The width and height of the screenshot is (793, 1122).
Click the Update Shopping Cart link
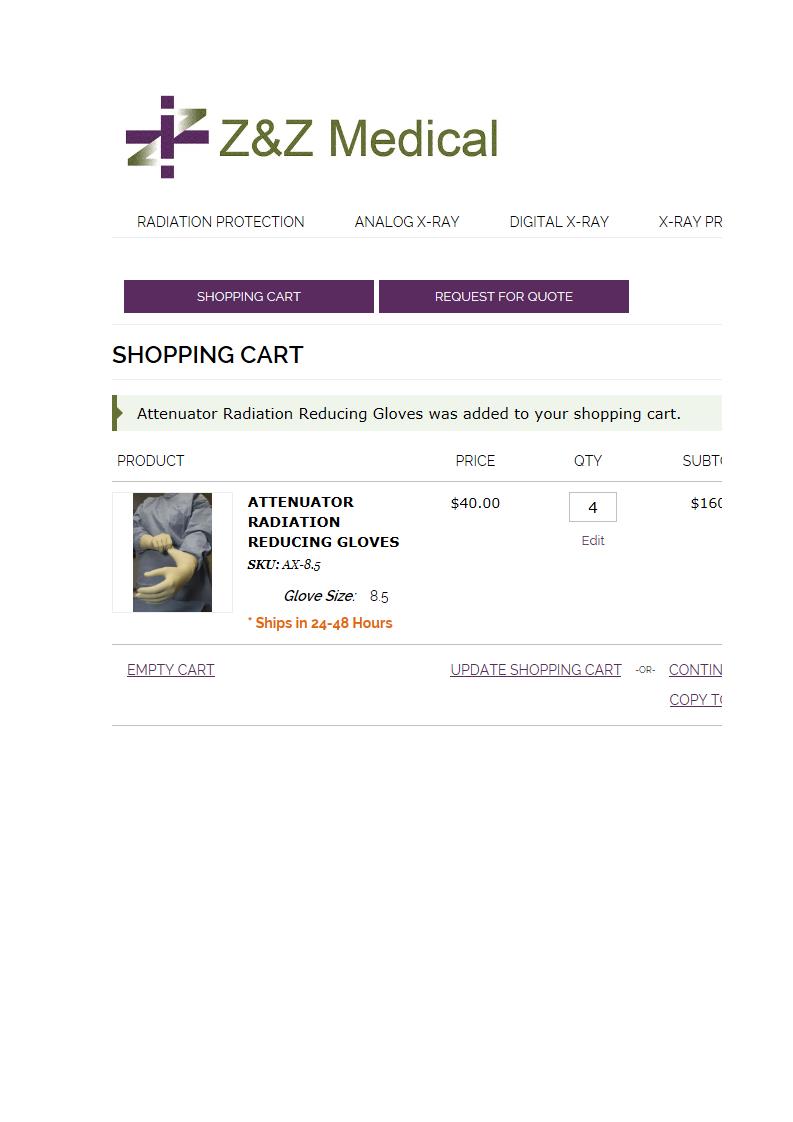point(536,670)
